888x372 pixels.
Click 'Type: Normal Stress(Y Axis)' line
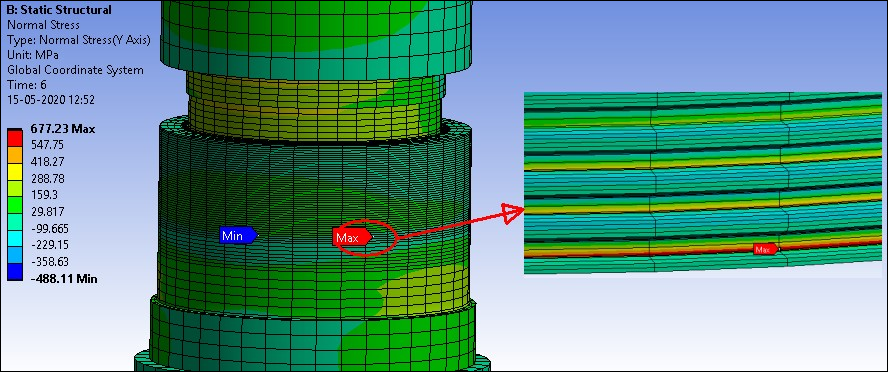point(78,40)
